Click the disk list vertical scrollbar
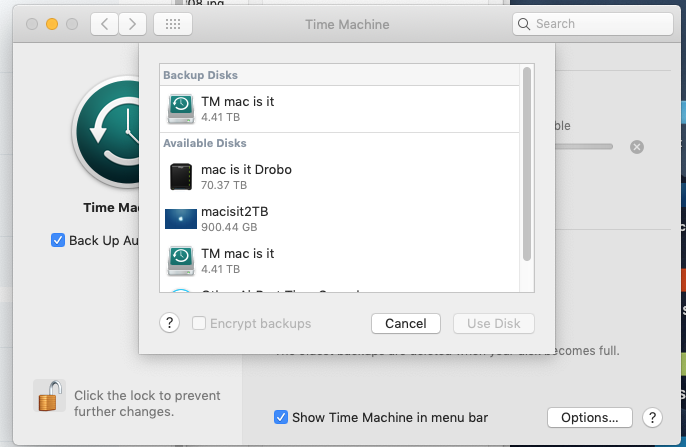The image size is (686, 447). [x=527, y=164]
